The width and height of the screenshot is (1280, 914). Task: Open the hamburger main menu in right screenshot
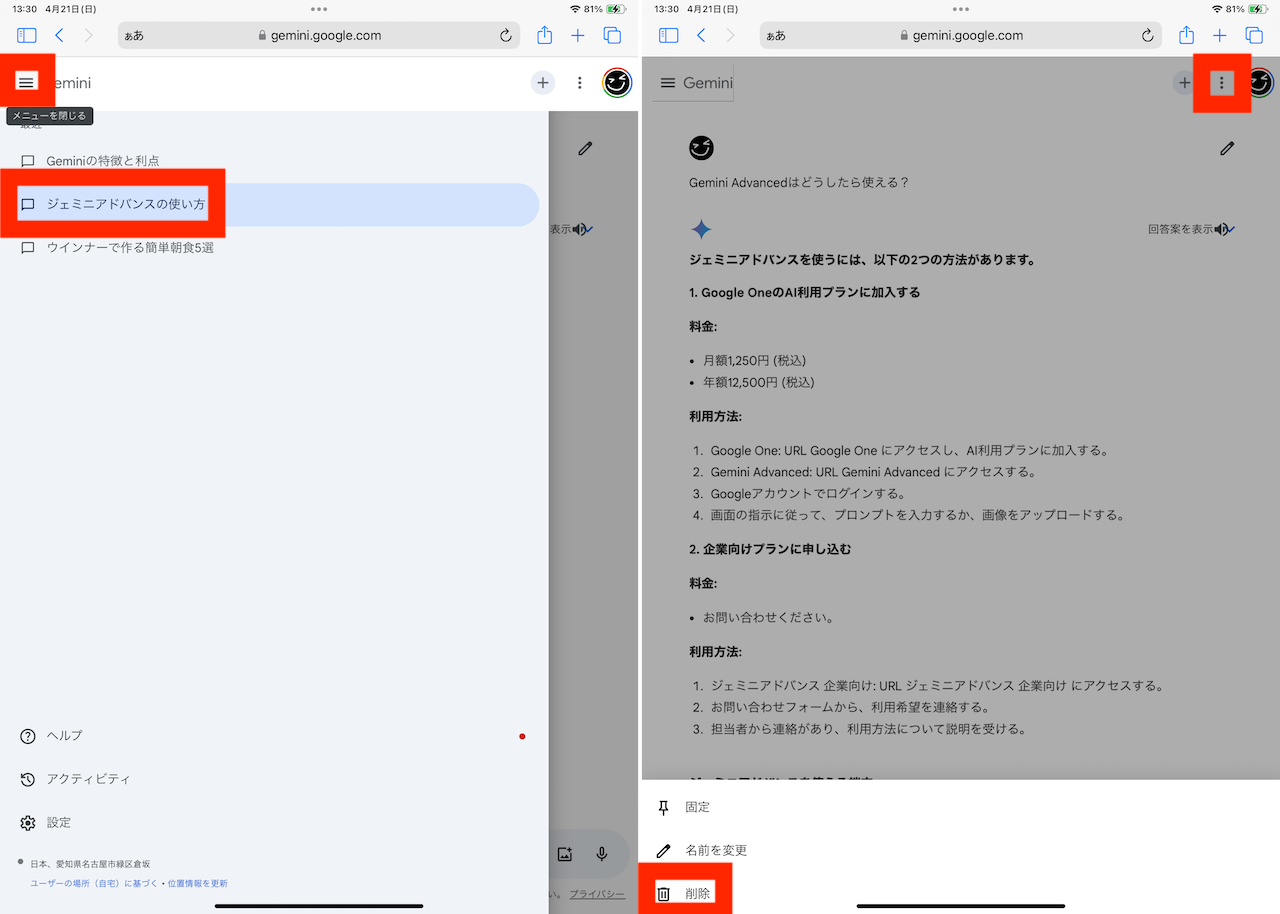[668, 83]
